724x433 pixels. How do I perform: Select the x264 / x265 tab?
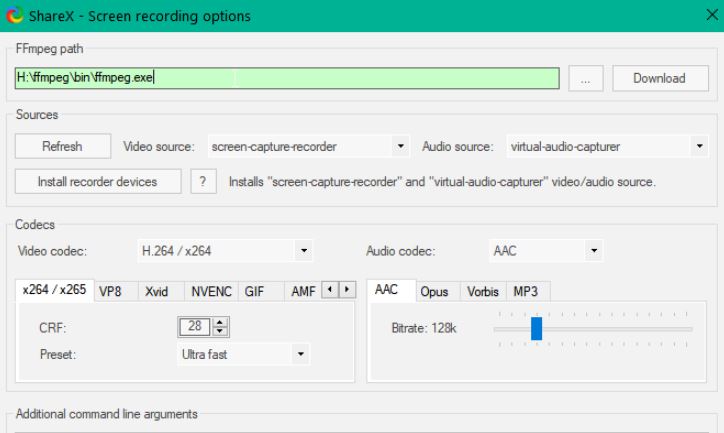coord(54,290)
